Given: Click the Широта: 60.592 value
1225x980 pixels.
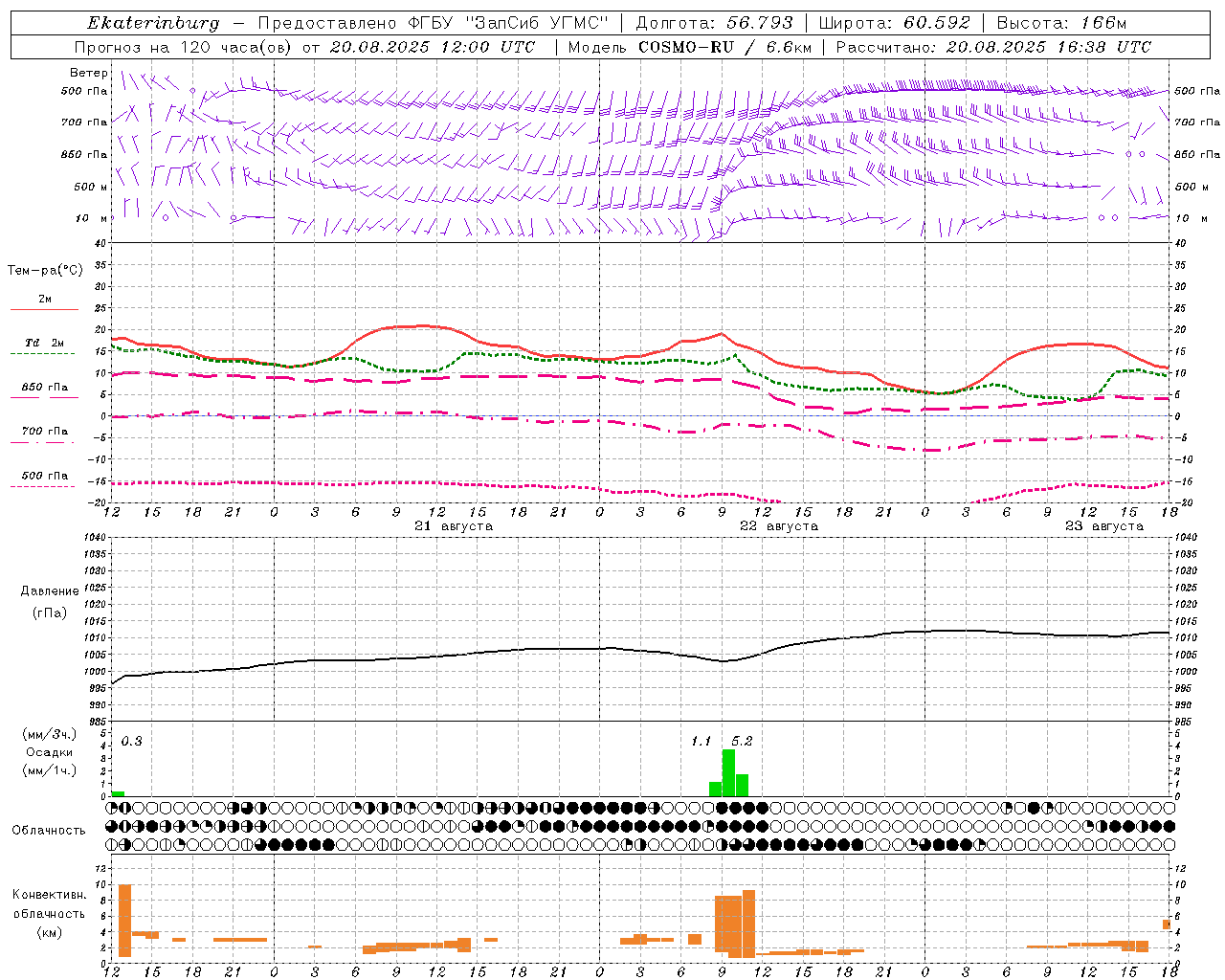Looking at the screenshot, I should click(894, 23).
